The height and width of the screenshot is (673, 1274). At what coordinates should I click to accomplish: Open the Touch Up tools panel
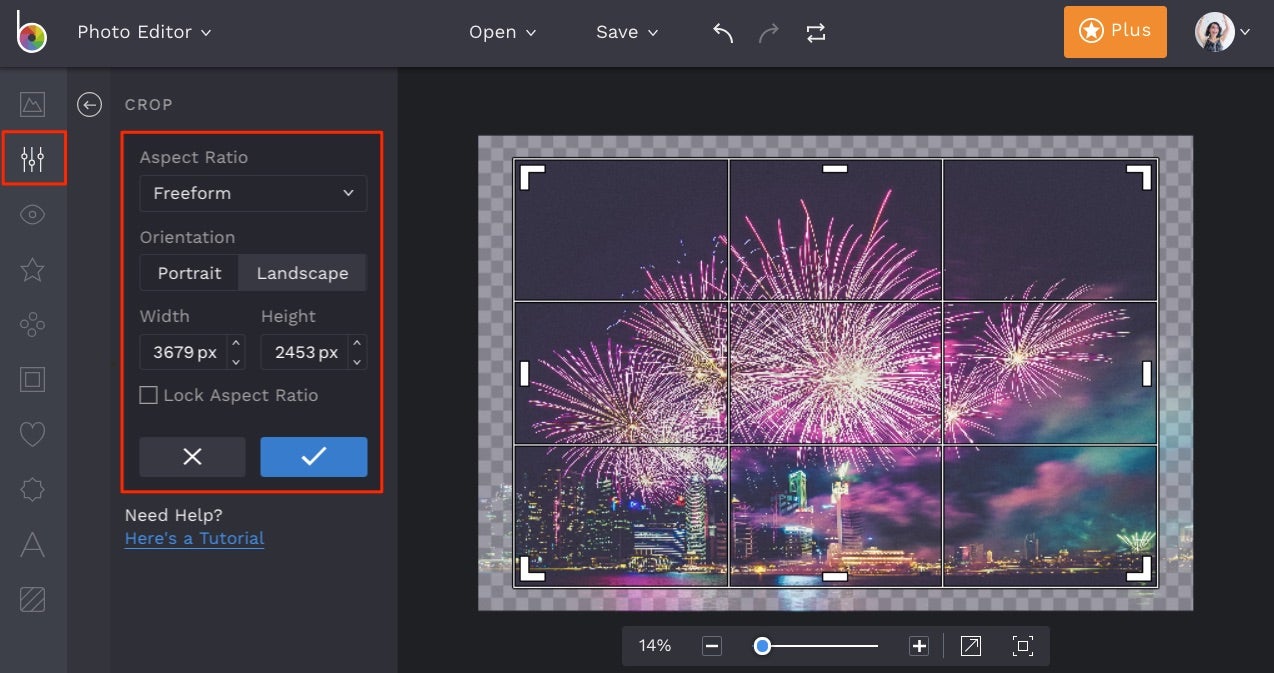(32, 324)
